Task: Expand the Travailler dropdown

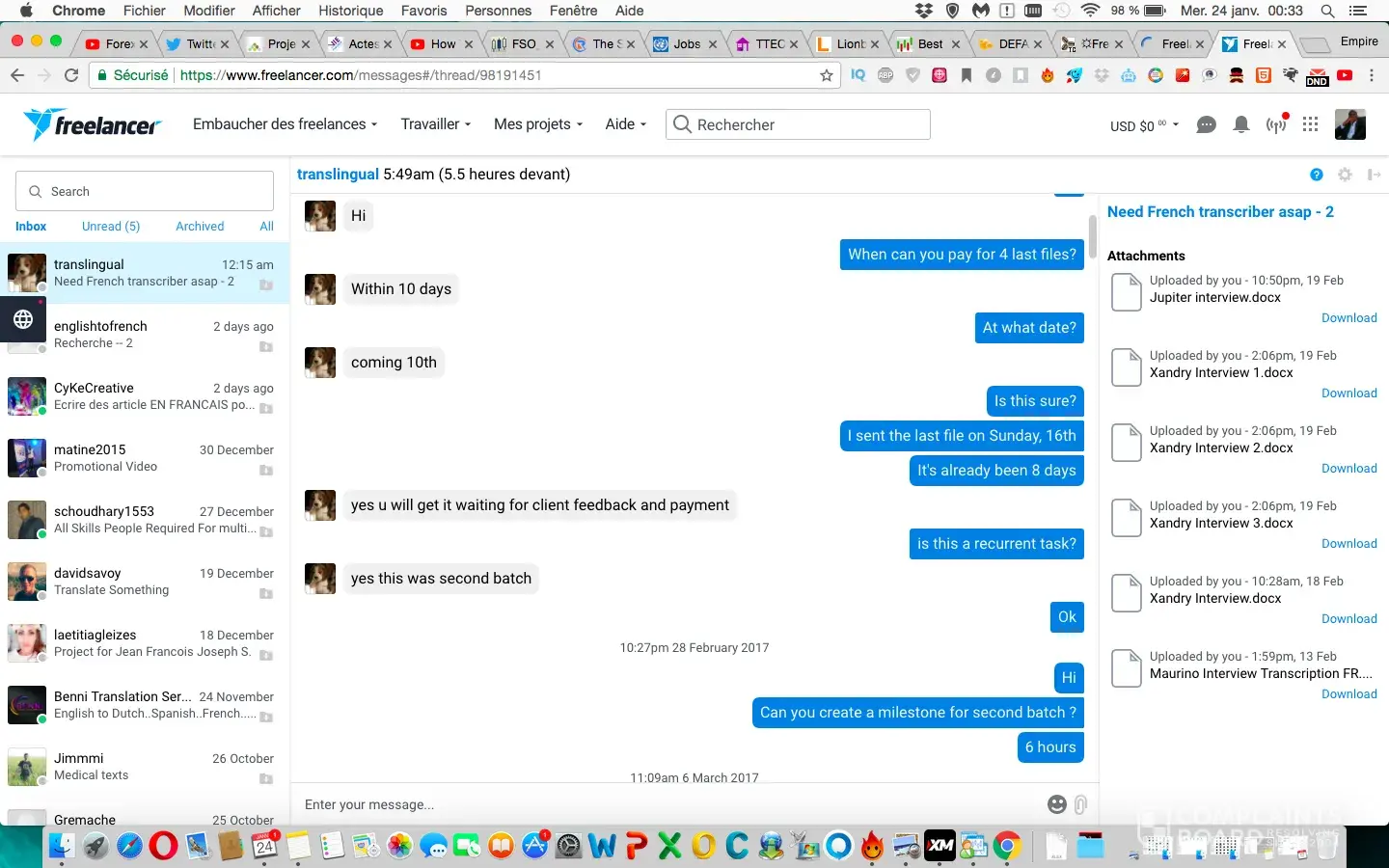Action: coord(436,124)
